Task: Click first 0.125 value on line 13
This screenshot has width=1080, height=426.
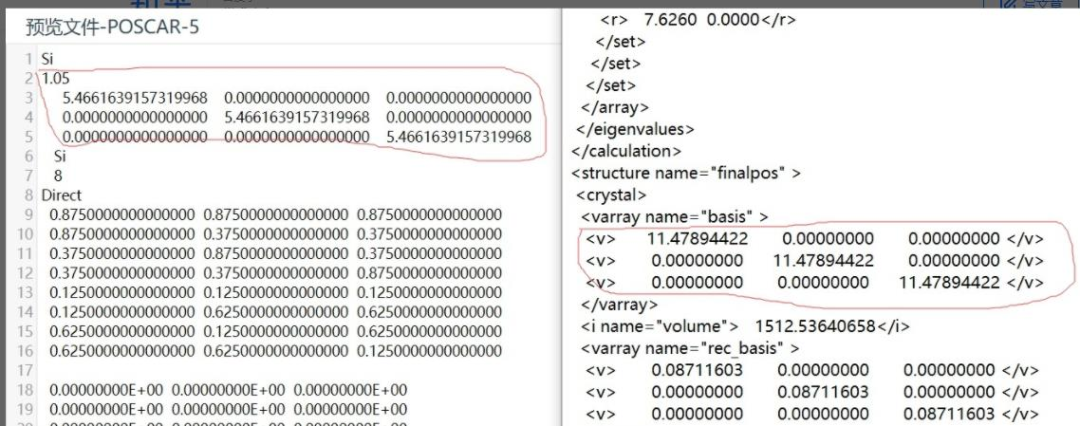Action: click(123, 292)
